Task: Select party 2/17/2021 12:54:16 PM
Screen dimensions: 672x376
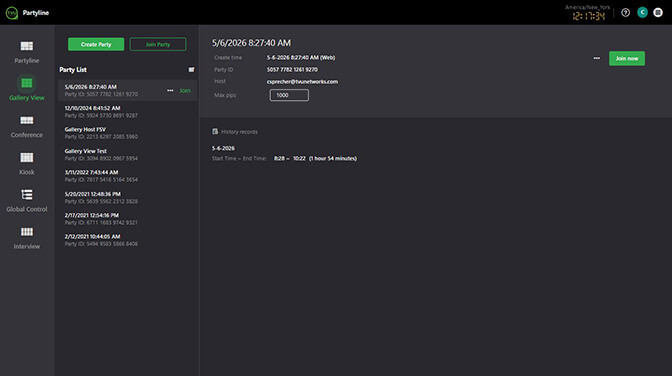Action: 128,219
